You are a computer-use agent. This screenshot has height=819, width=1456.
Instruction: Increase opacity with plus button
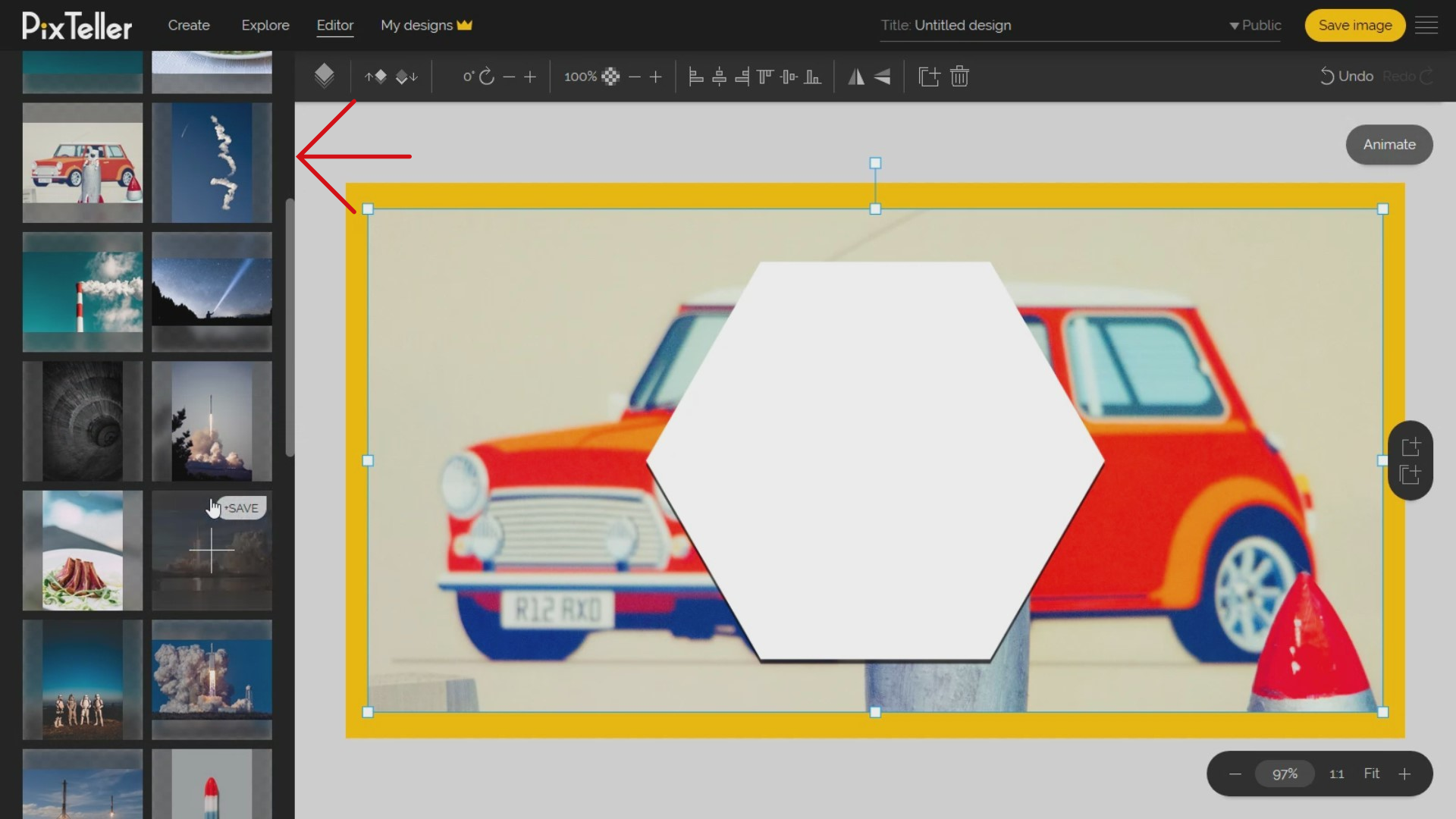click(x=656, y=77)
